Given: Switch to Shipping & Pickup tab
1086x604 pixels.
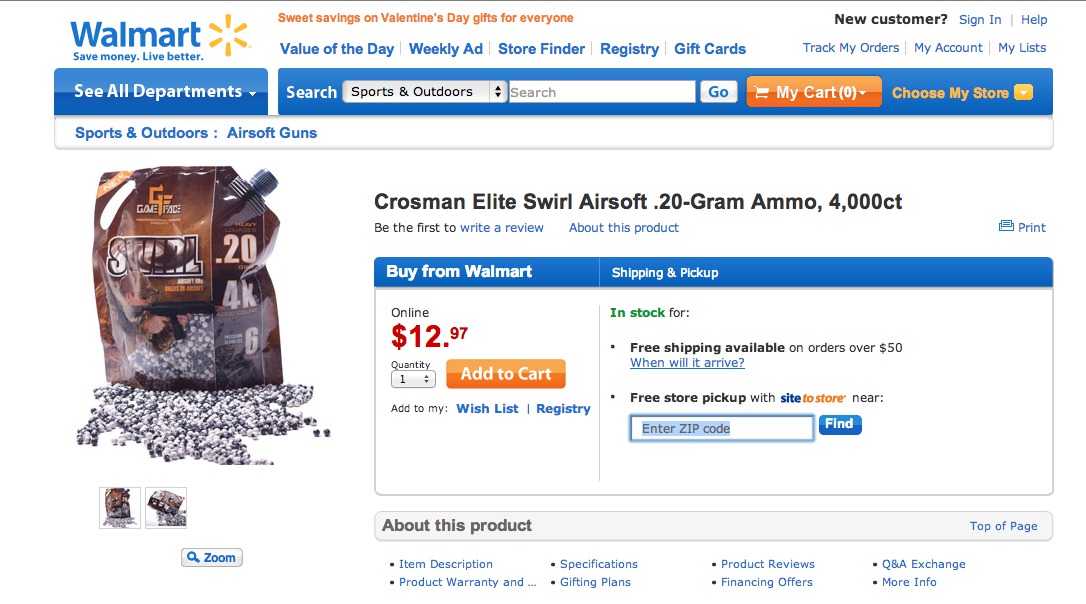Looking at the screenshot, I should pyautogui.click(x=665, y=272).
